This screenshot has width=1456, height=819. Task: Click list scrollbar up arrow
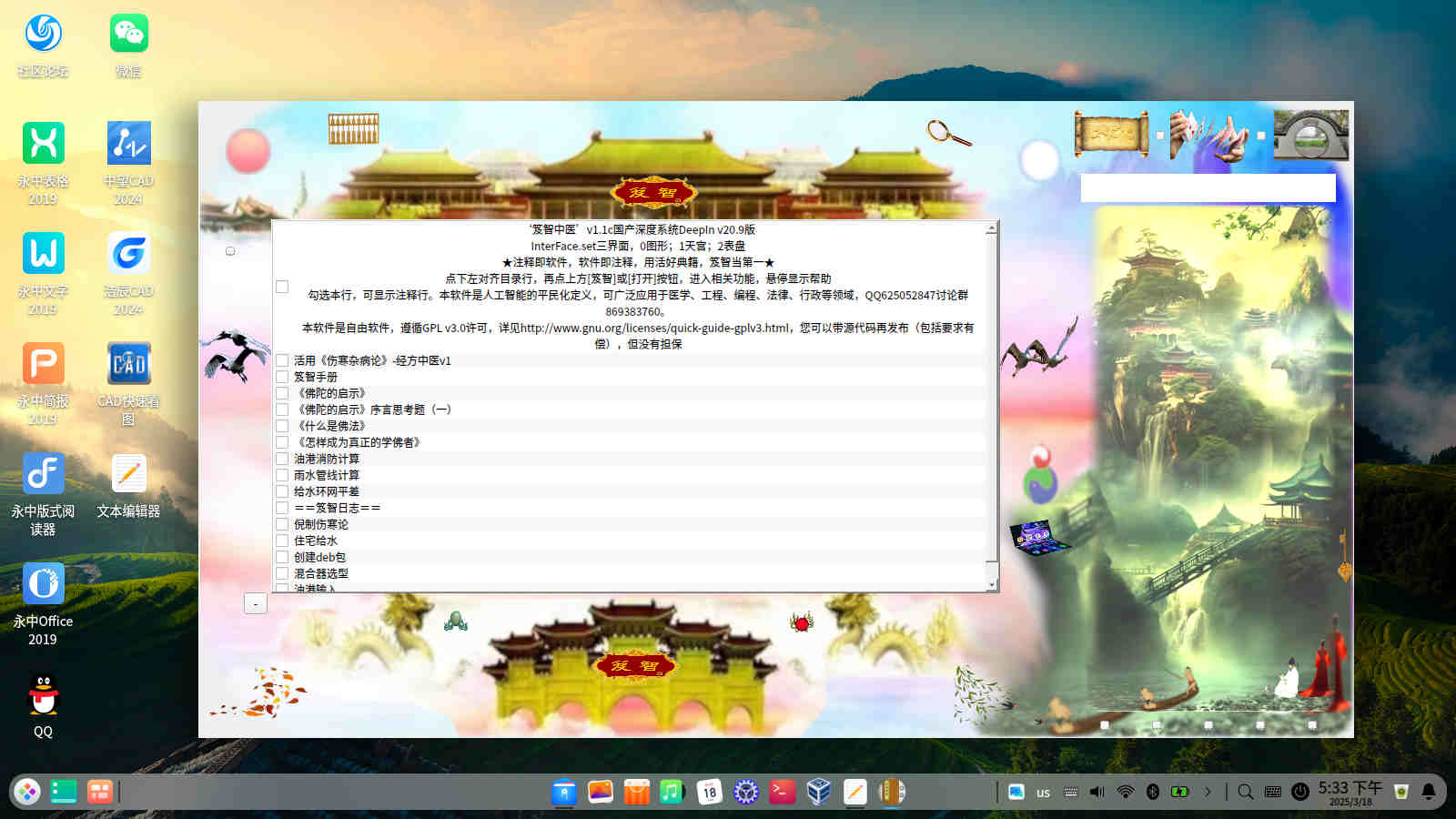point(992,228)
